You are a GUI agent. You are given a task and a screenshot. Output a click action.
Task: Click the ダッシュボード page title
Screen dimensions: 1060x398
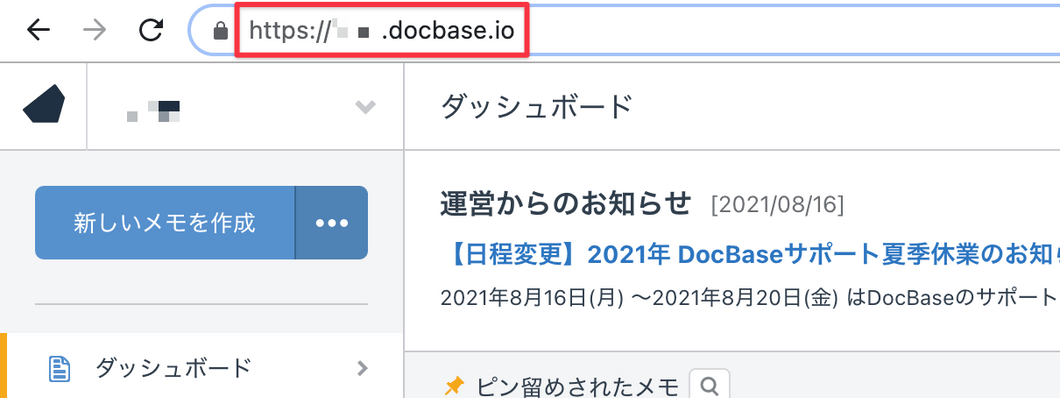coord(537,107)
